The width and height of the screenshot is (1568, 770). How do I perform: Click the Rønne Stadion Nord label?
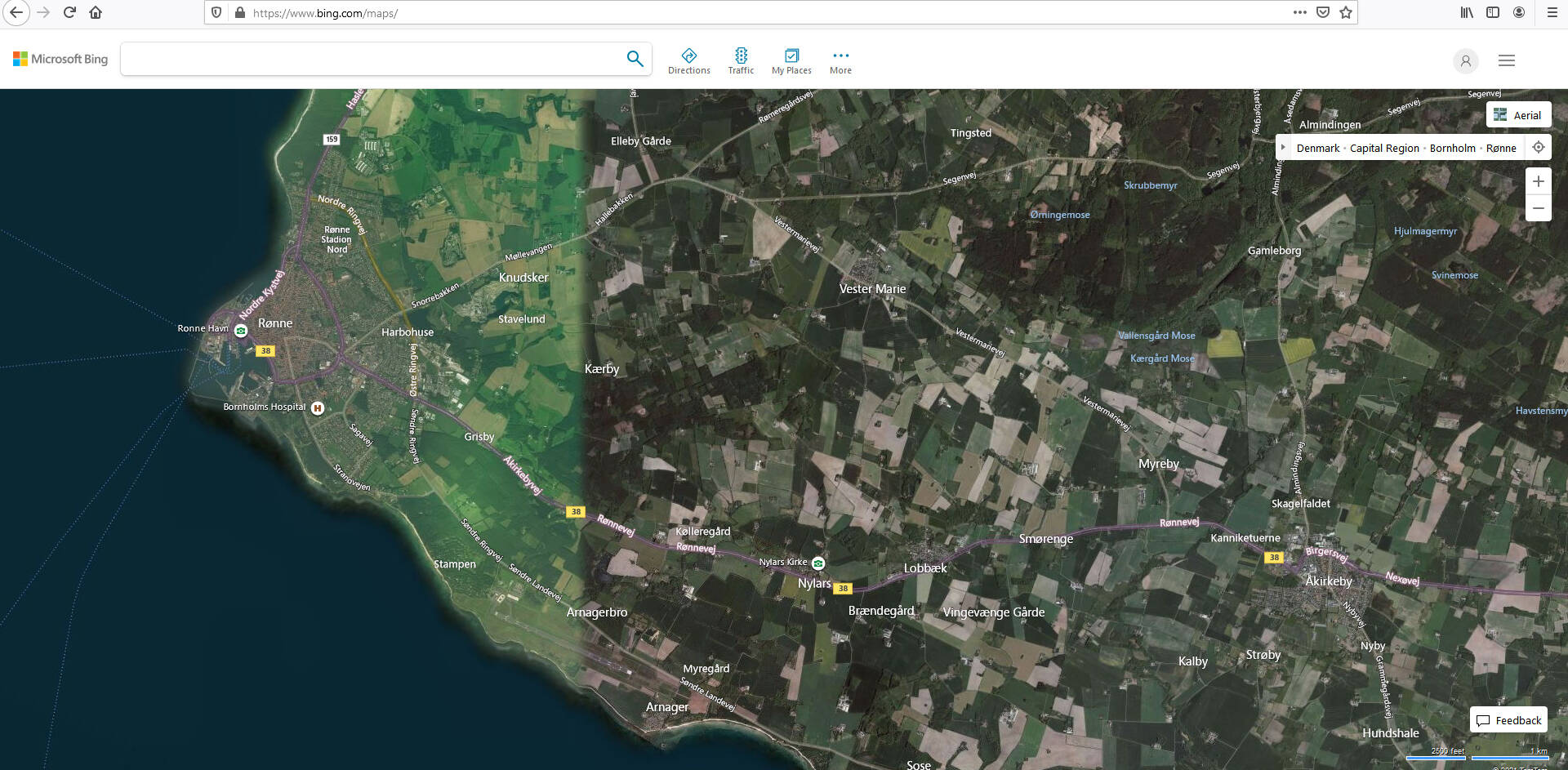pos(336,239)
